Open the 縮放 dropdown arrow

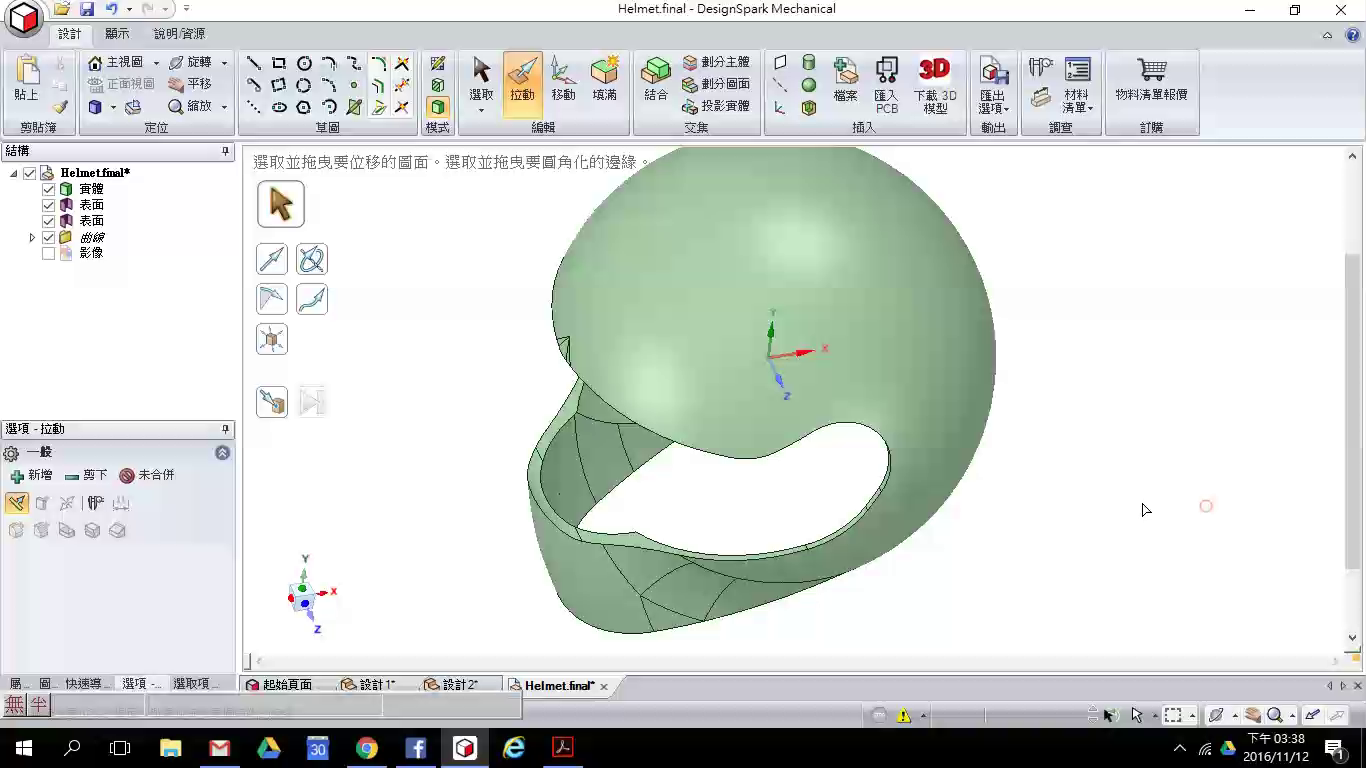tap(224, 106)
